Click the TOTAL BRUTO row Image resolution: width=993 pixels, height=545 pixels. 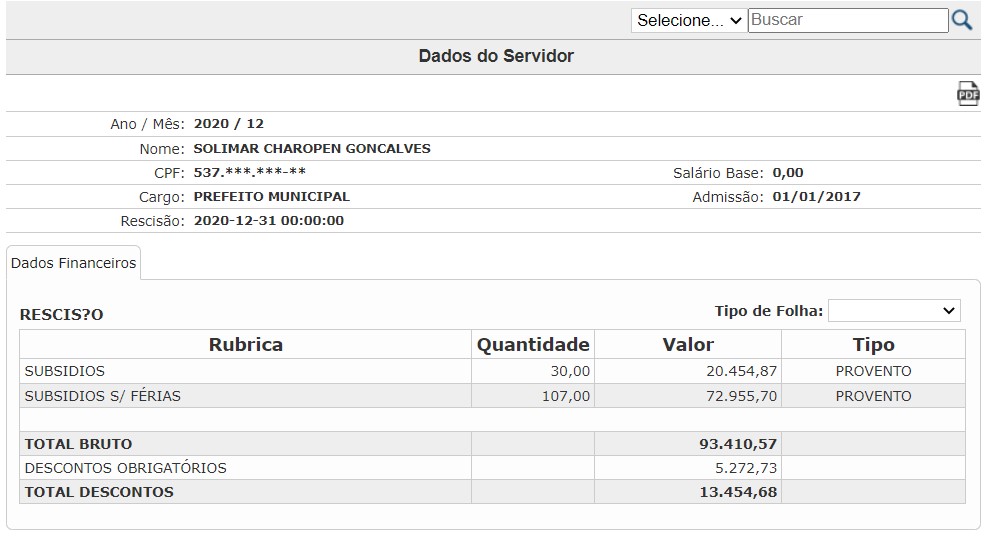(492, 444)
